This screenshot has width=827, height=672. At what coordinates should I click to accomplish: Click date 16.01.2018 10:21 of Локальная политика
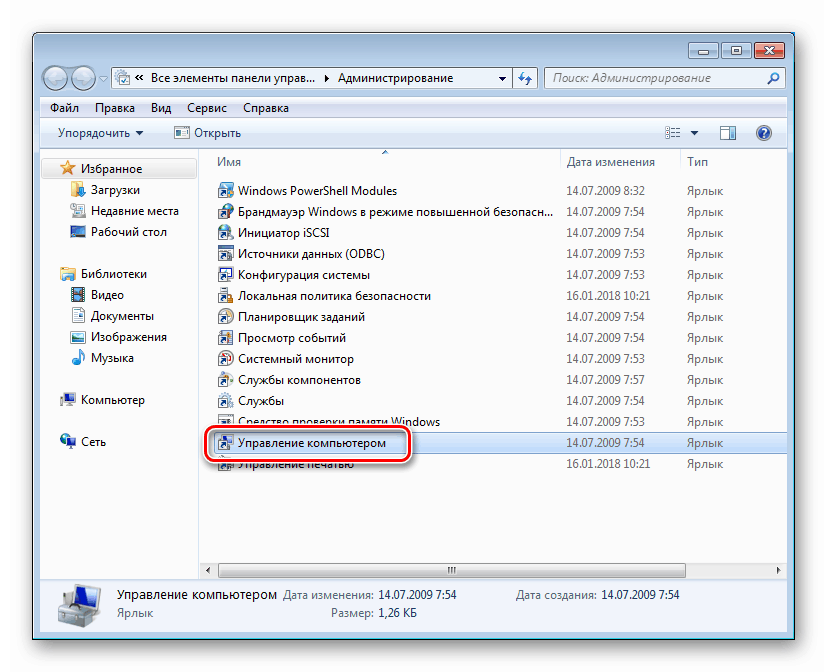point(608,296)
